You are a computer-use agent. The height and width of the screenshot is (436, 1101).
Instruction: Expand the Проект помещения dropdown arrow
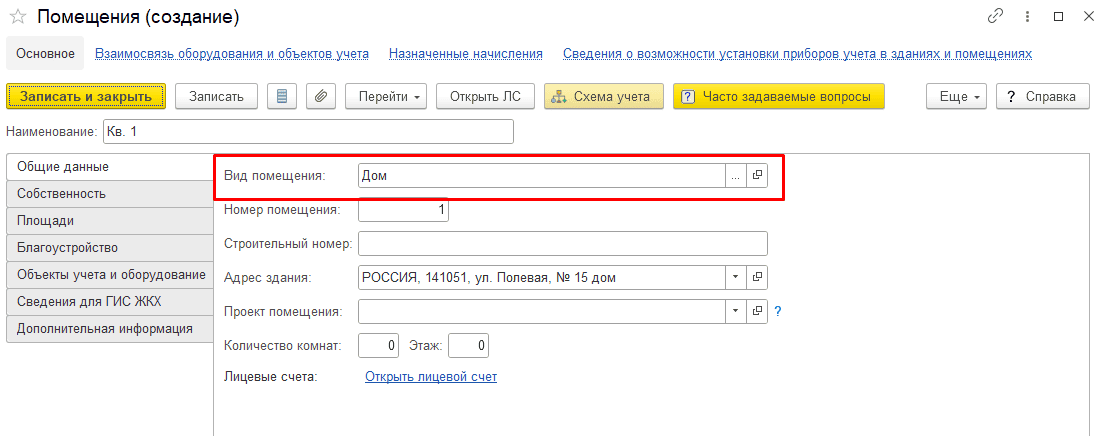pos(736,311)
